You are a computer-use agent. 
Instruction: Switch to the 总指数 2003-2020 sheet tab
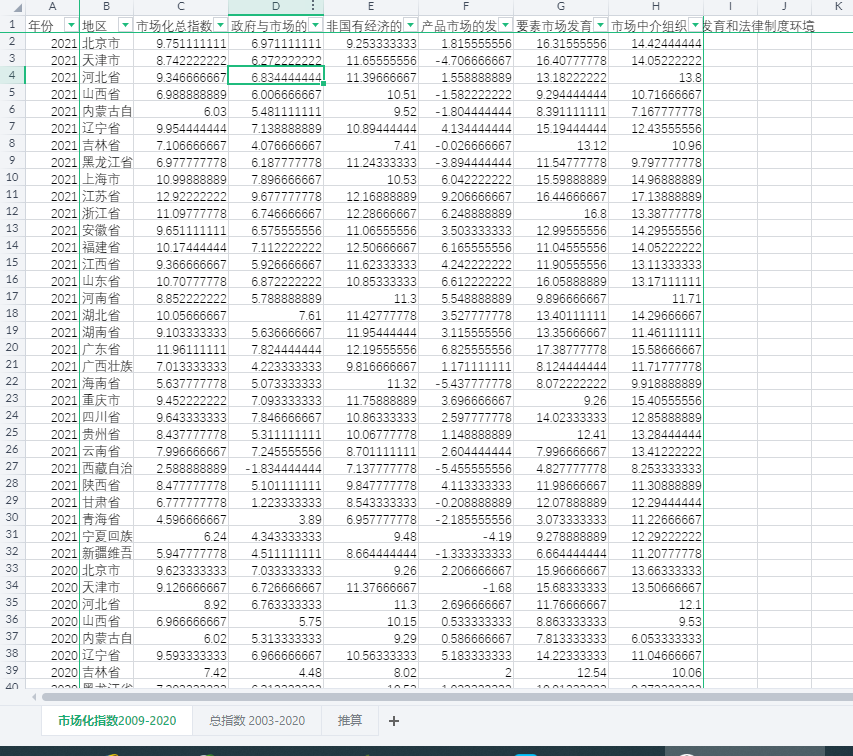tap(257, 720)
